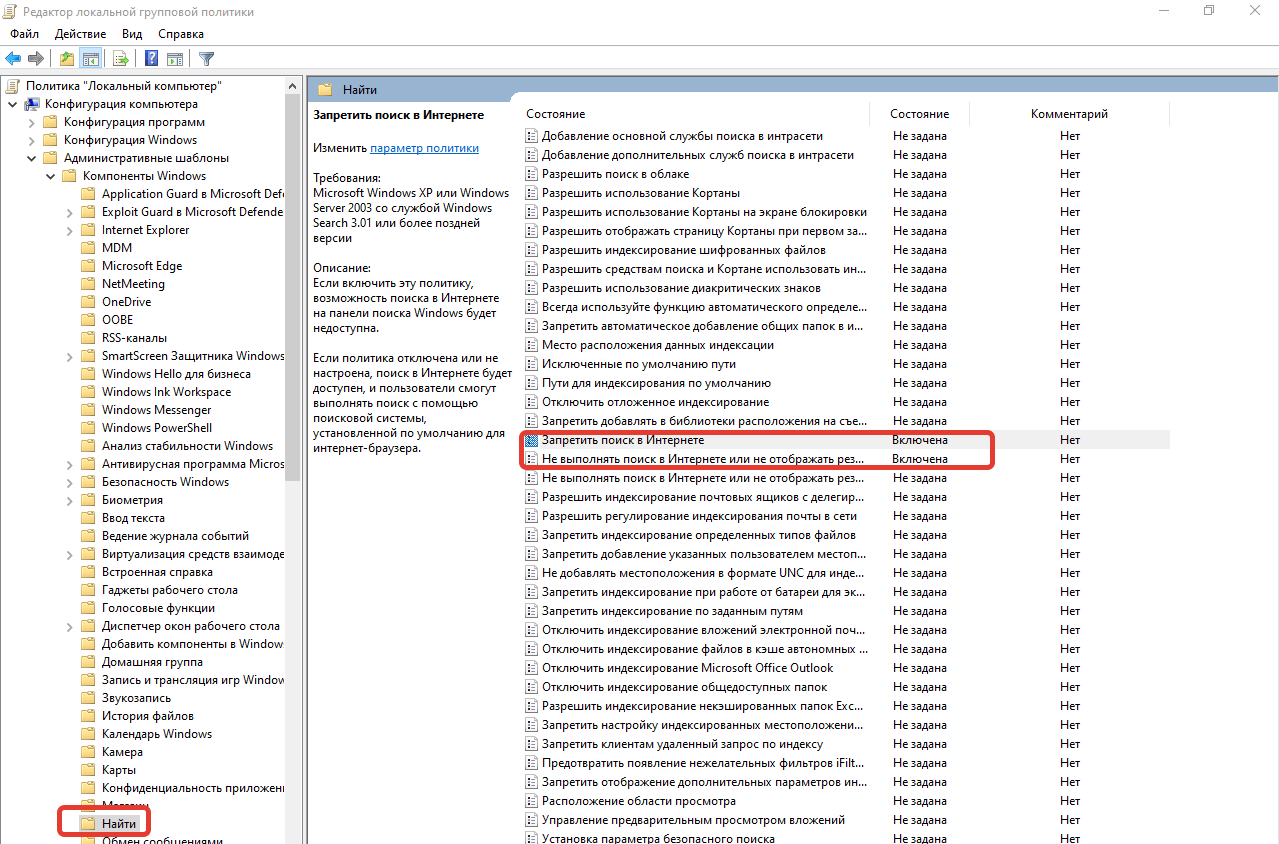The image size is (1279, 844).
Task: Toggle the action pane toolbar icon
Action: [x=175, y=59]
